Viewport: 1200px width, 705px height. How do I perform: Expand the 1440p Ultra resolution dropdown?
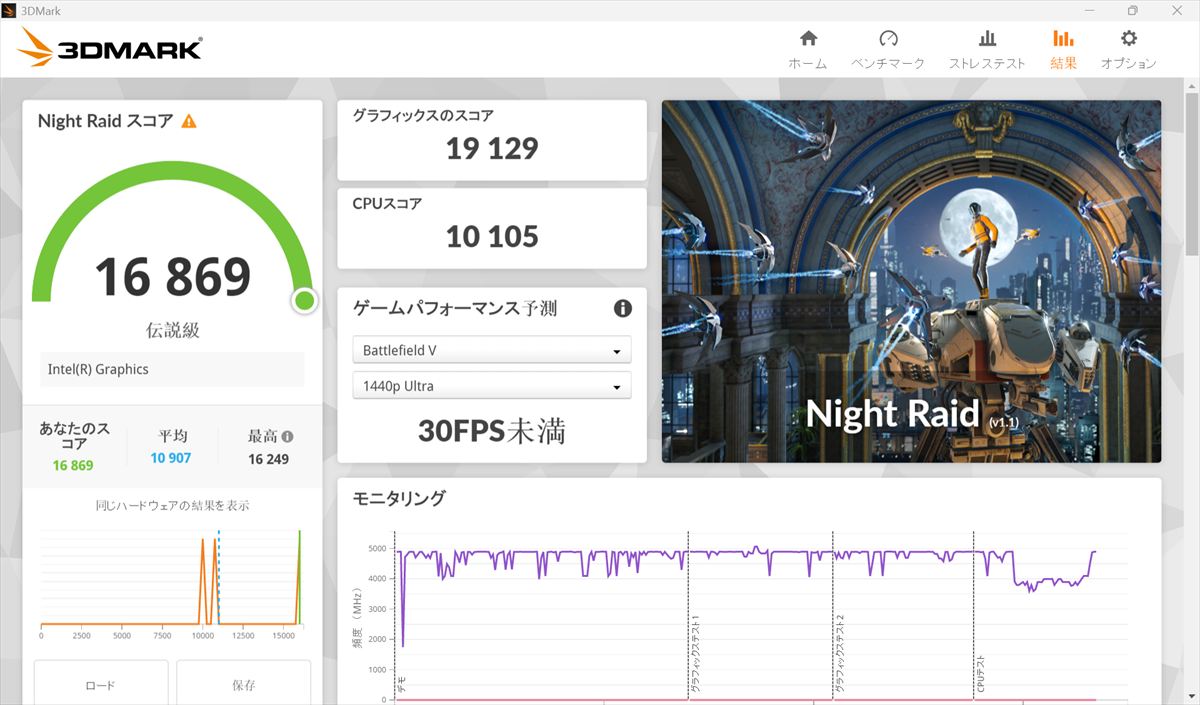pos(491,386)
